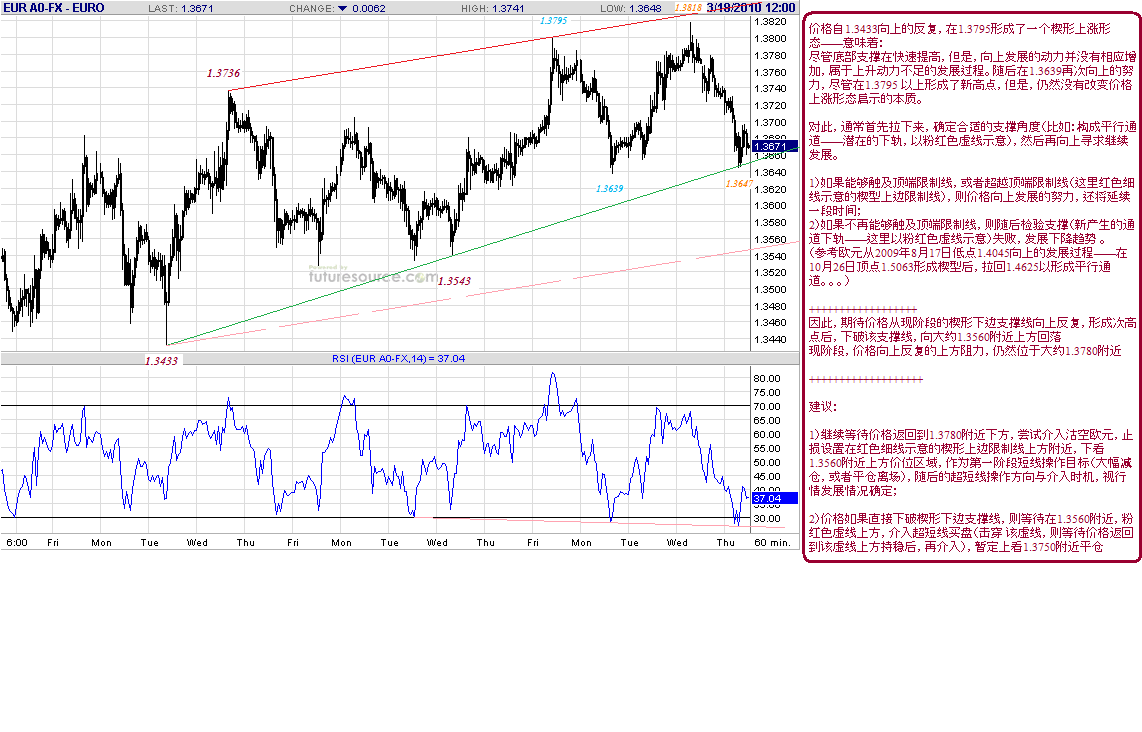1142x732 pixels.
Task: Click the 1.3700 price axis label
Action: (771, 123)
